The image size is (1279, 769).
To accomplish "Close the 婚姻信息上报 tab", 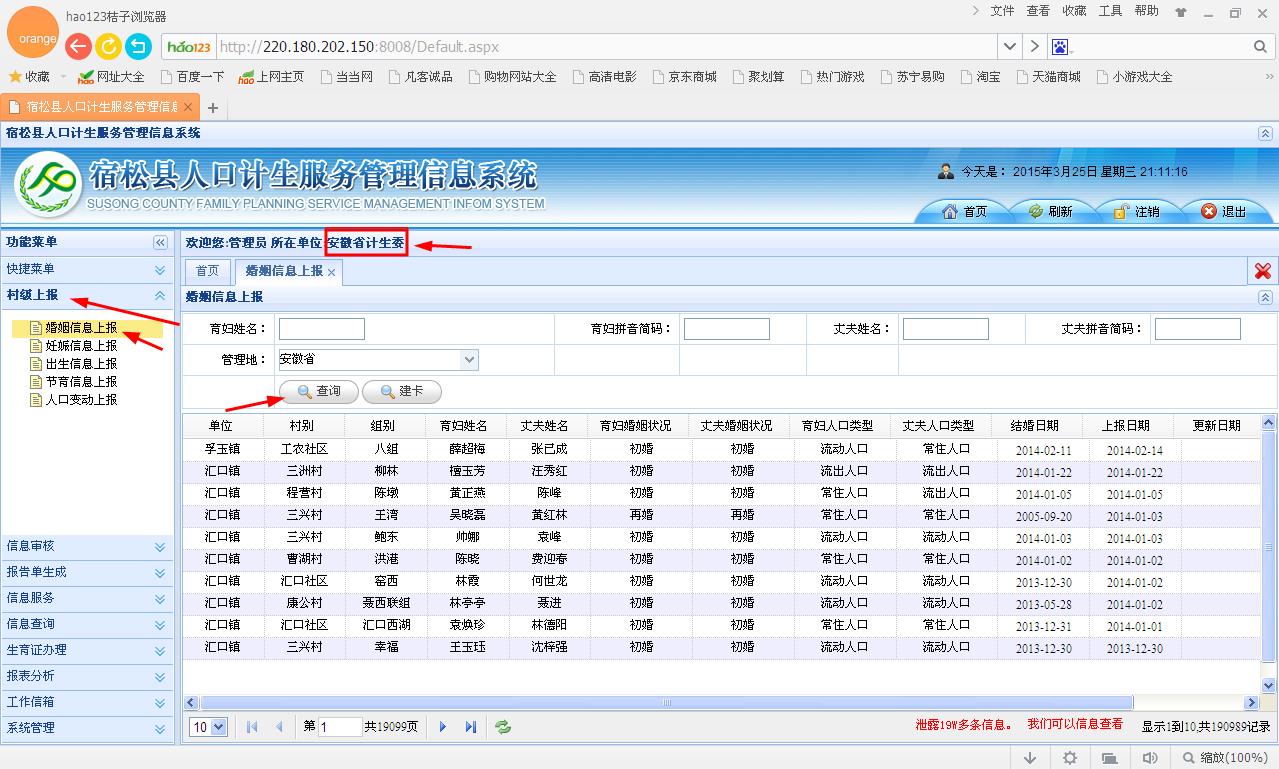I will (x=332, y=272).
